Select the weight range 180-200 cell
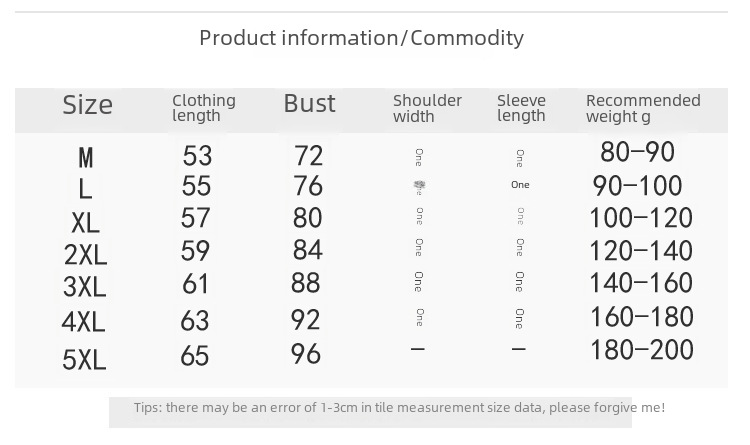The height and width of the screenshot is (445, 750). coord(641,350)
